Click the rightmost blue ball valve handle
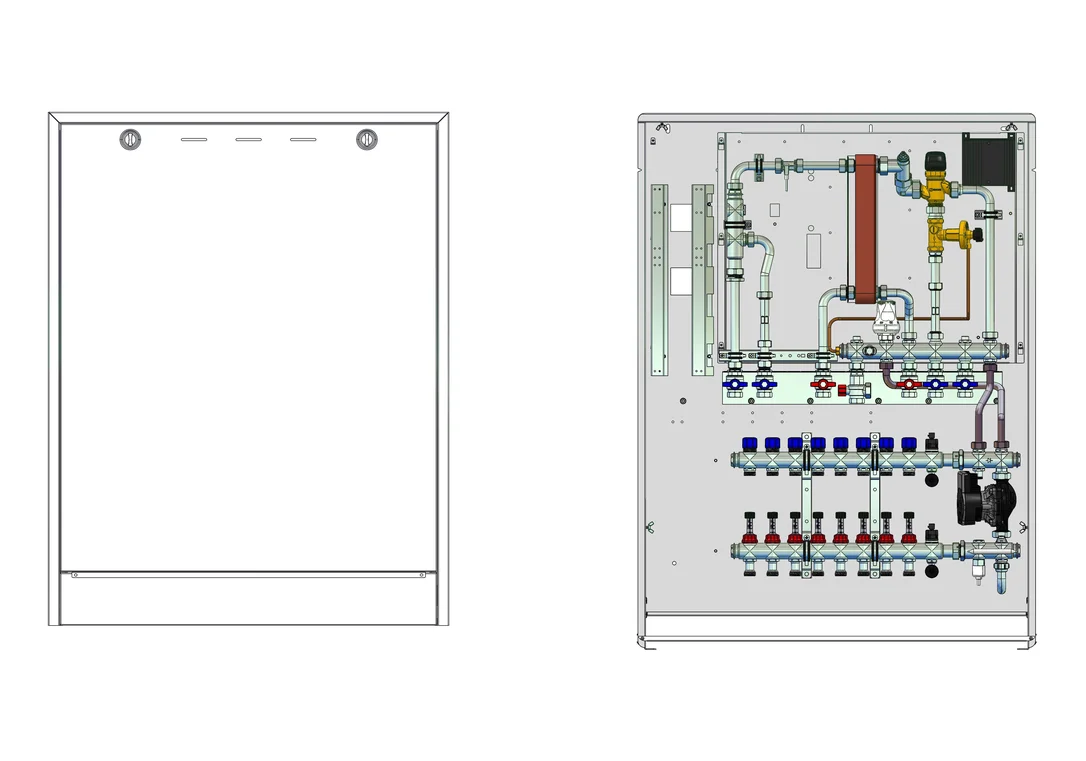This screenshot has width=1086, height=761. click(x=964, y=384)
